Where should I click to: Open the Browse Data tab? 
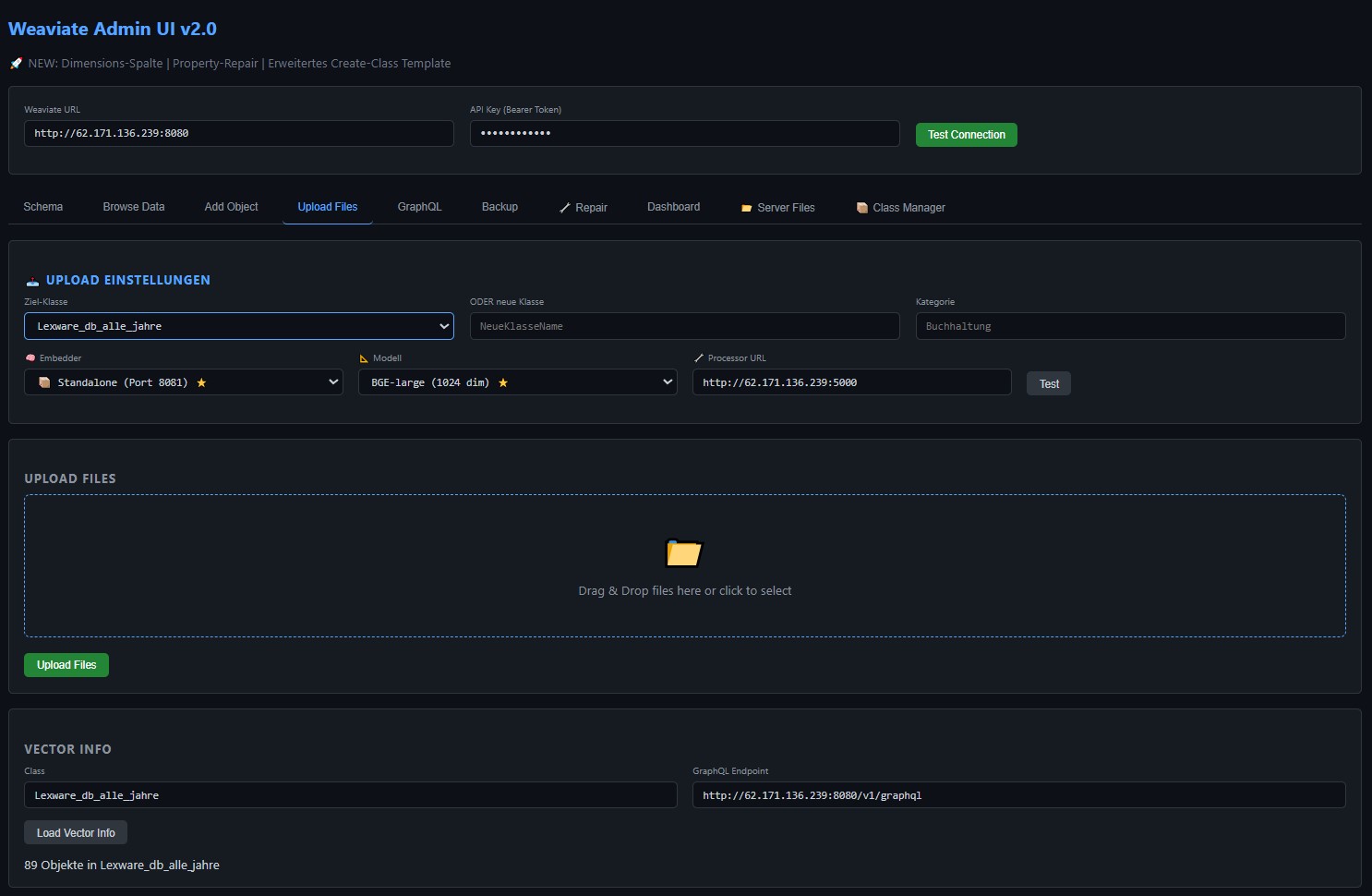134,207
